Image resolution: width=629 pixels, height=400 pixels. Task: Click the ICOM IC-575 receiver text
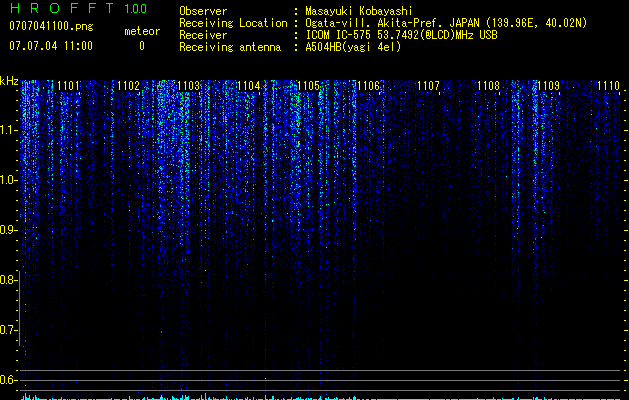pos(401,35)
